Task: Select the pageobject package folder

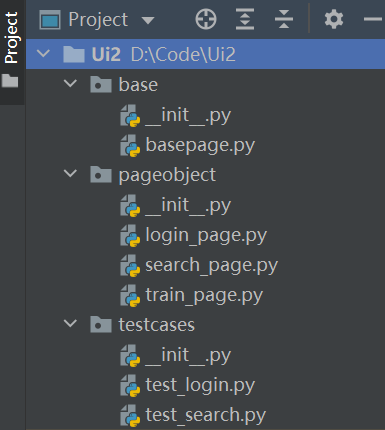Action: 167,175
